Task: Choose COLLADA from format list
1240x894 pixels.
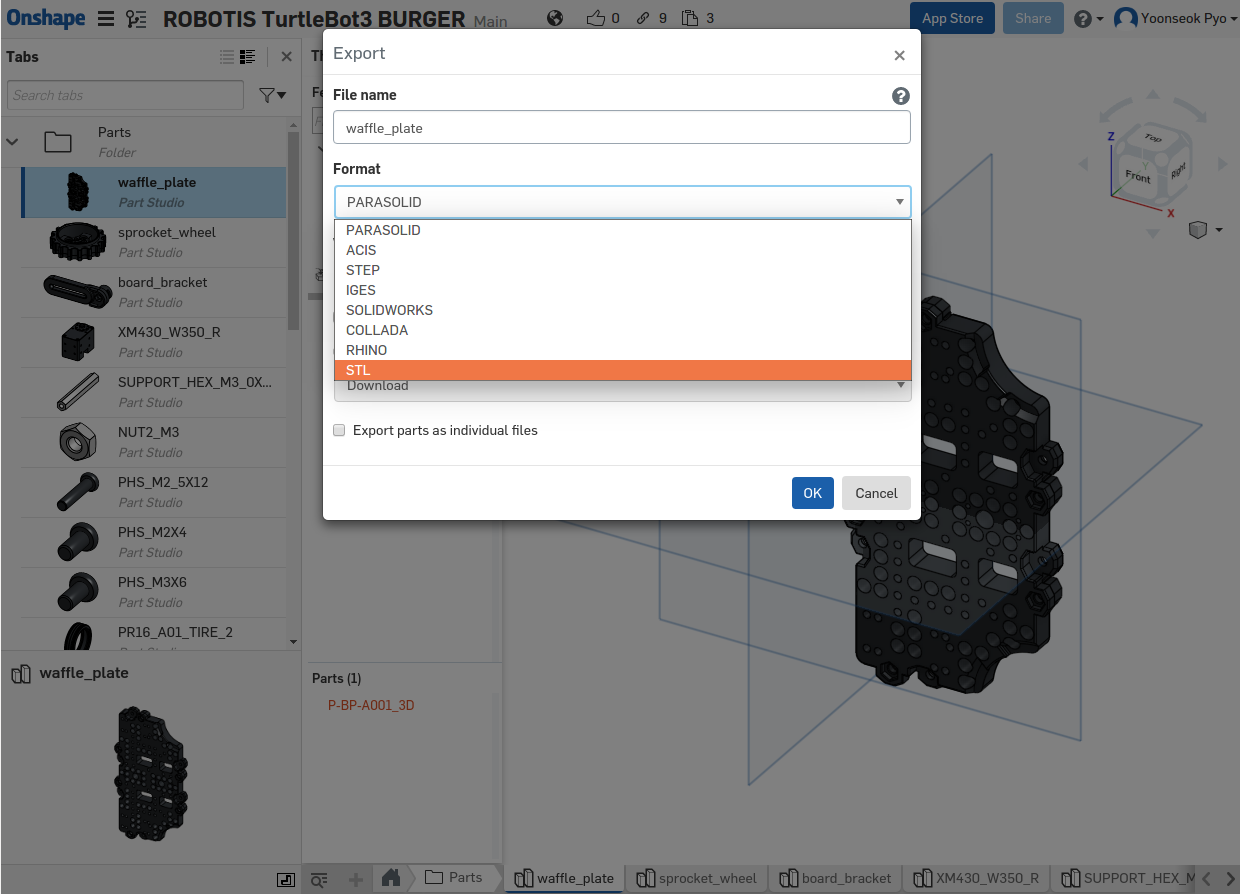Action: (x=622, y=330)
